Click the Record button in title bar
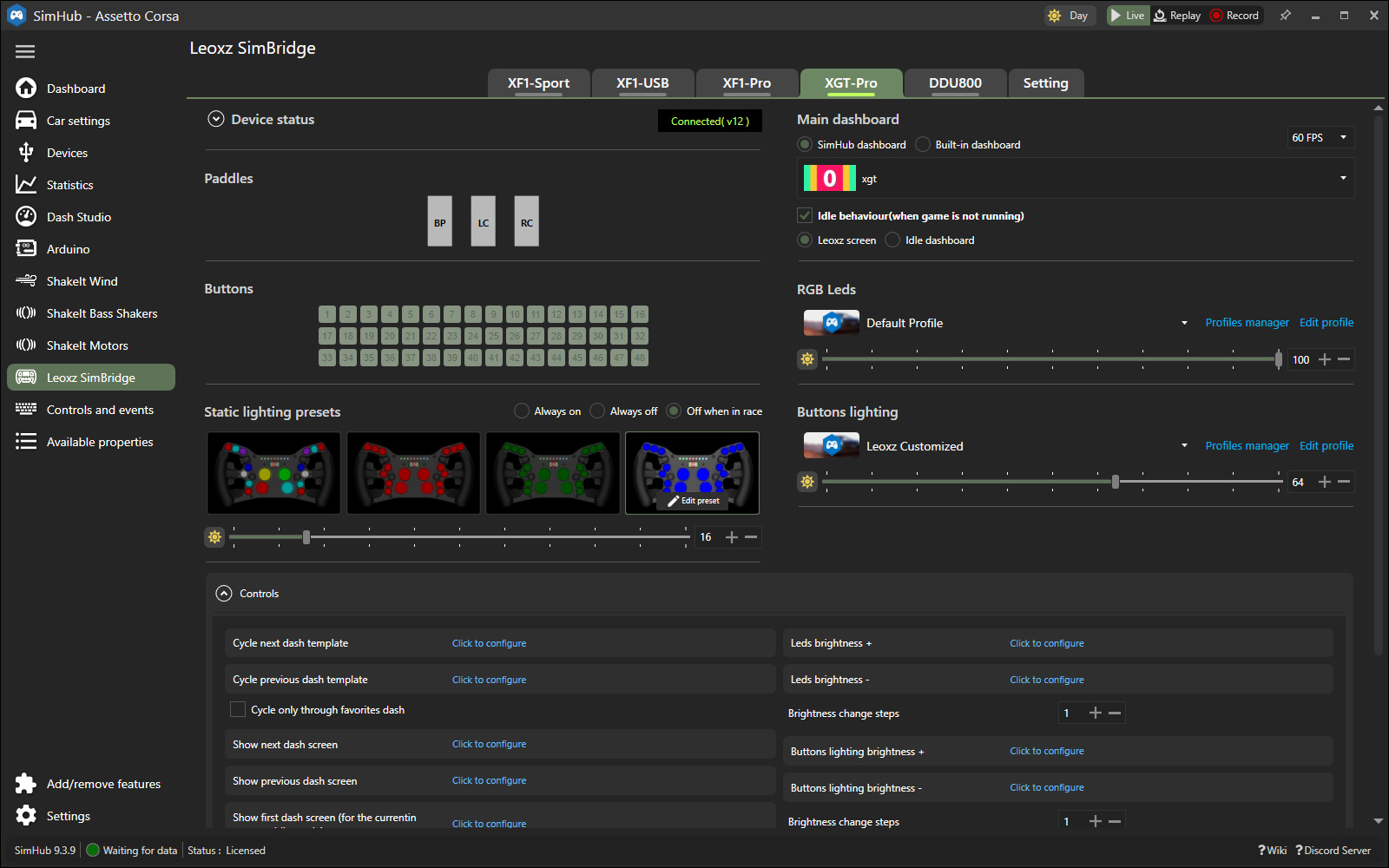This screenshot has height=868, width=1389. (1234, 16)
